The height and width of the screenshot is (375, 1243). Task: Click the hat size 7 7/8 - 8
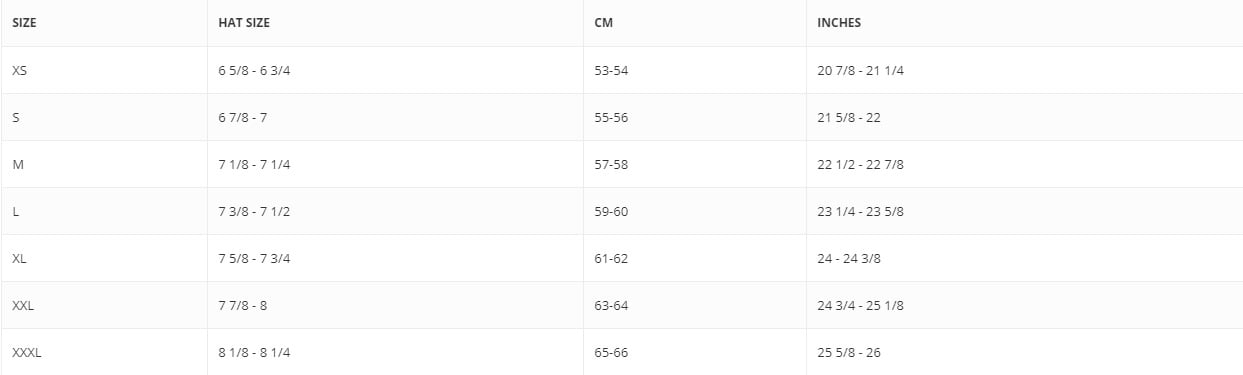[243, 305]
